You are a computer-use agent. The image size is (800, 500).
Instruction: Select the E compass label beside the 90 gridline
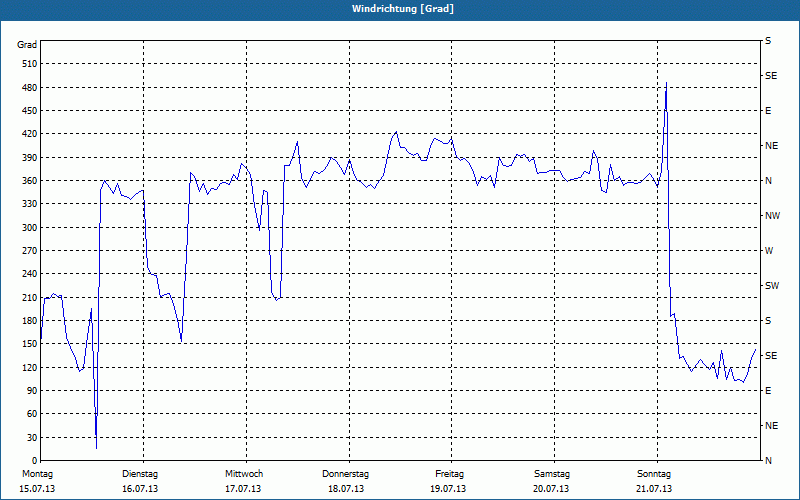point(768,391)
